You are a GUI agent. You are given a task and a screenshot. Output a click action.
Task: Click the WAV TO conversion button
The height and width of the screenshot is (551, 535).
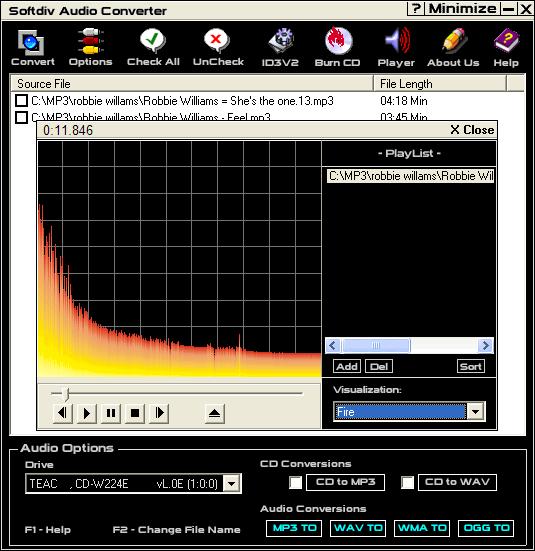(358, 528)
